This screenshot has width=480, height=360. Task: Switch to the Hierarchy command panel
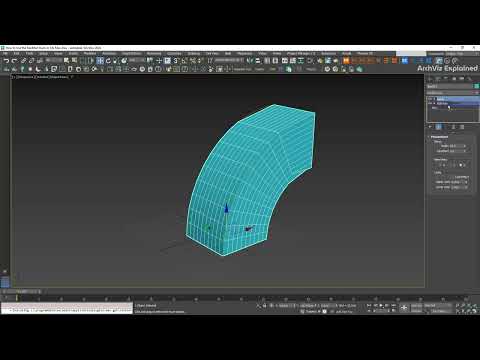[446, 79]
